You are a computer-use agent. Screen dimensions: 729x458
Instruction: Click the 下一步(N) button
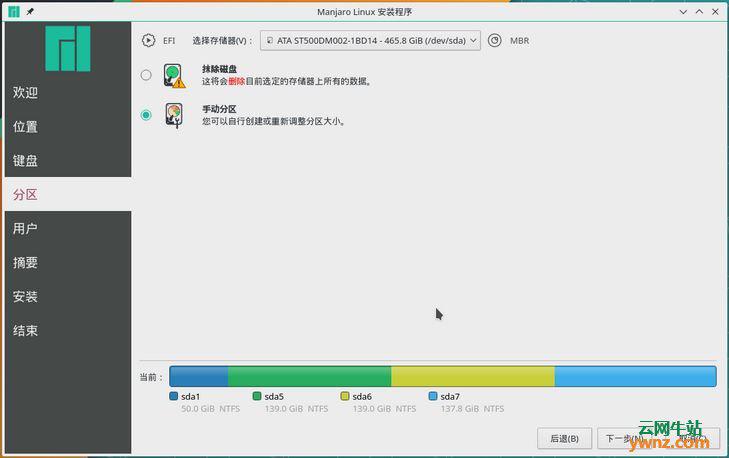pos(624,438)
